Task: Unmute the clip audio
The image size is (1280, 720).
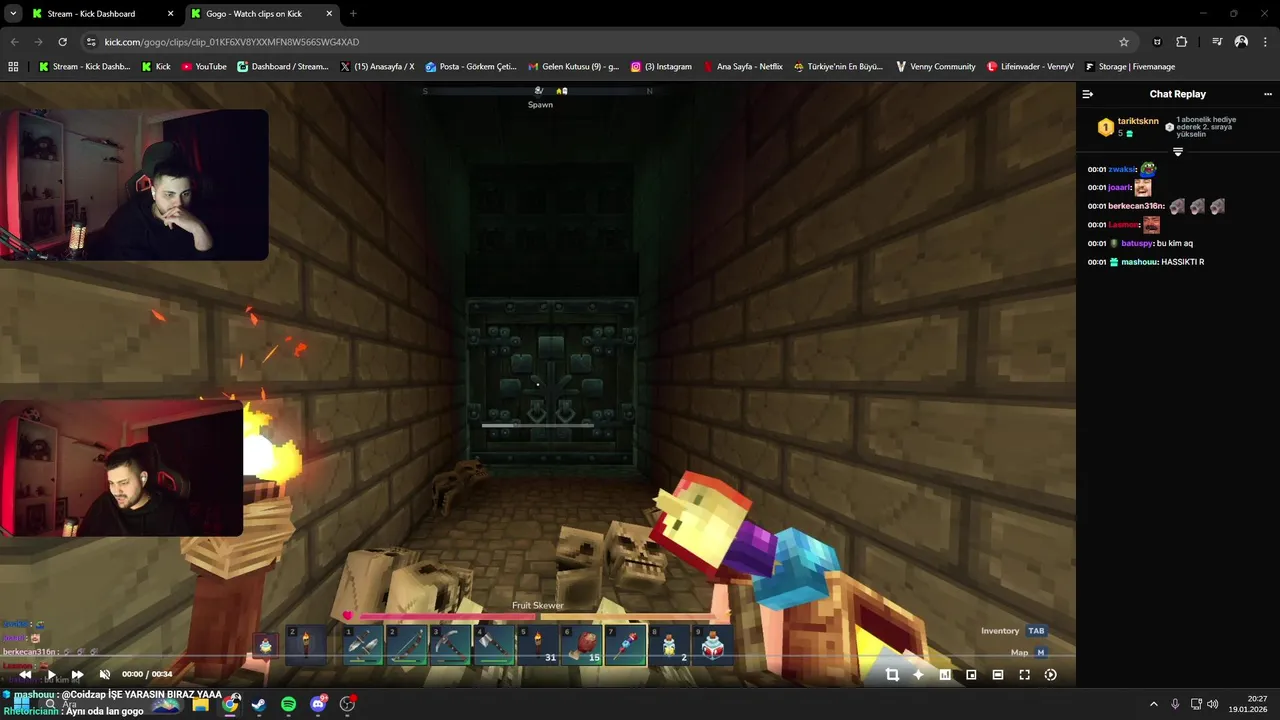Action: [x=104, y=675]
